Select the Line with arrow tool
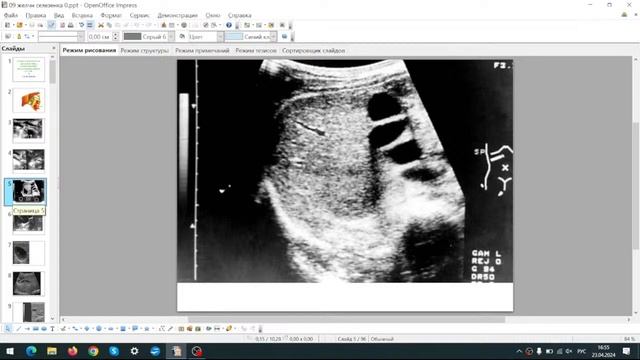Image resolution: width=640 pixels, height=360 pixels. [27, 329]
